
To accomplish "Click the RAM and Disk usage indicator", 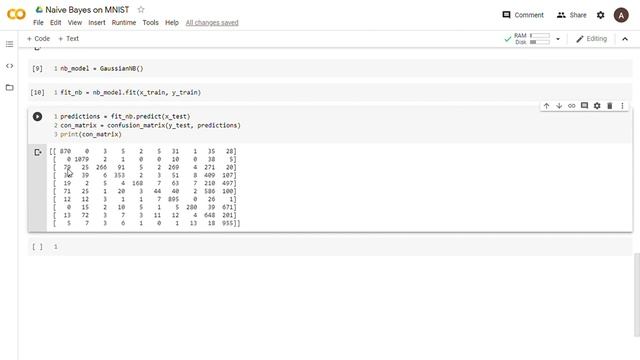I will coord(531,39).
